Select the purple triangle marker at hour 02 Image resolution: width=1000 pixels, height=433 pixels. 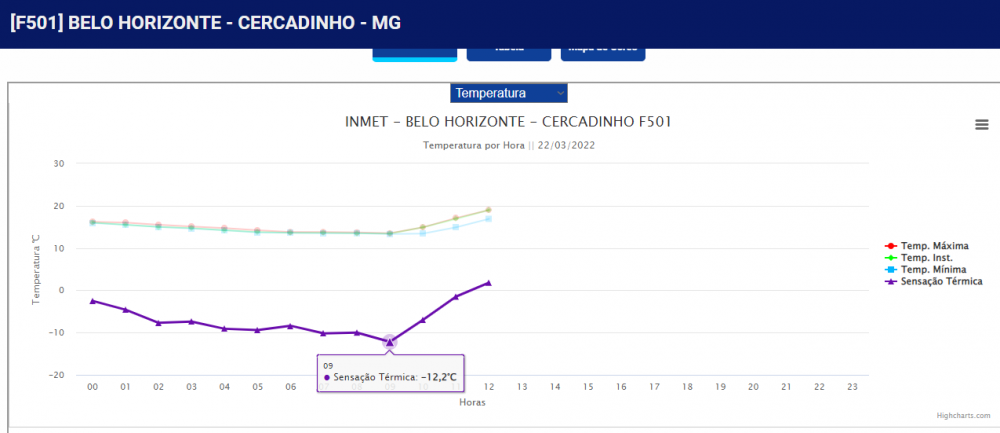point(158,323)
